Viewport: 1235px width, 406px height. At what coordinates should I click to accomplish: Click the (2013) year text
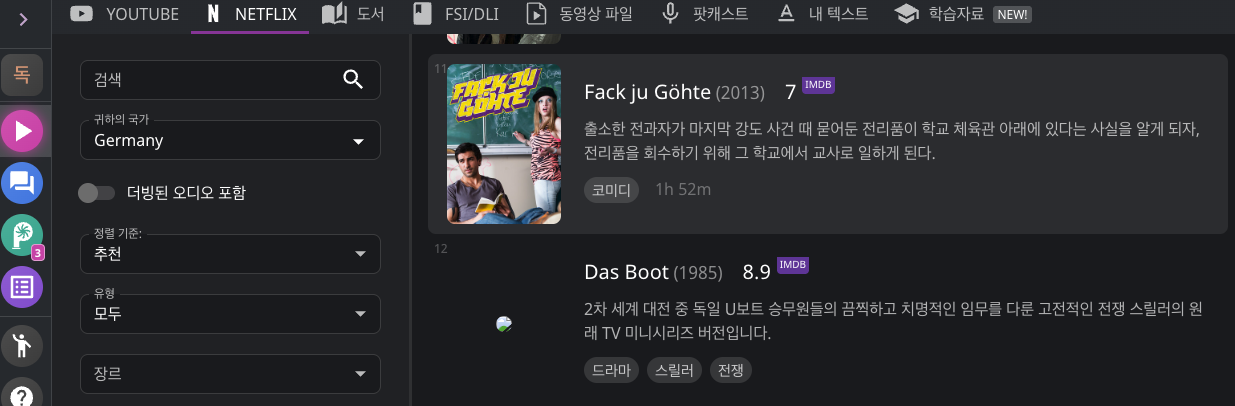(740, 93)
